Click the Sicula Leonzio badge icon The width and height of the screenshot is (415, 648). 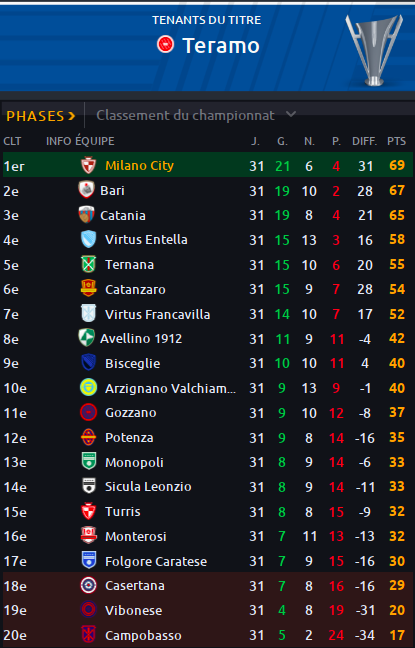88,486
